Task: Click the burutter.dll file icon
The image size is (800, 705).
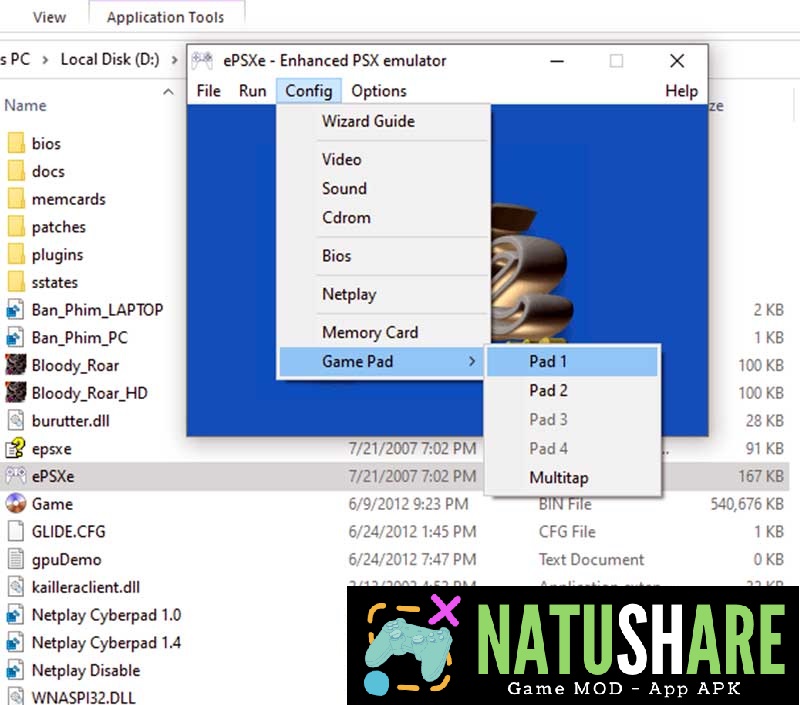Action: pyautogui.click(x=16, y=420)
